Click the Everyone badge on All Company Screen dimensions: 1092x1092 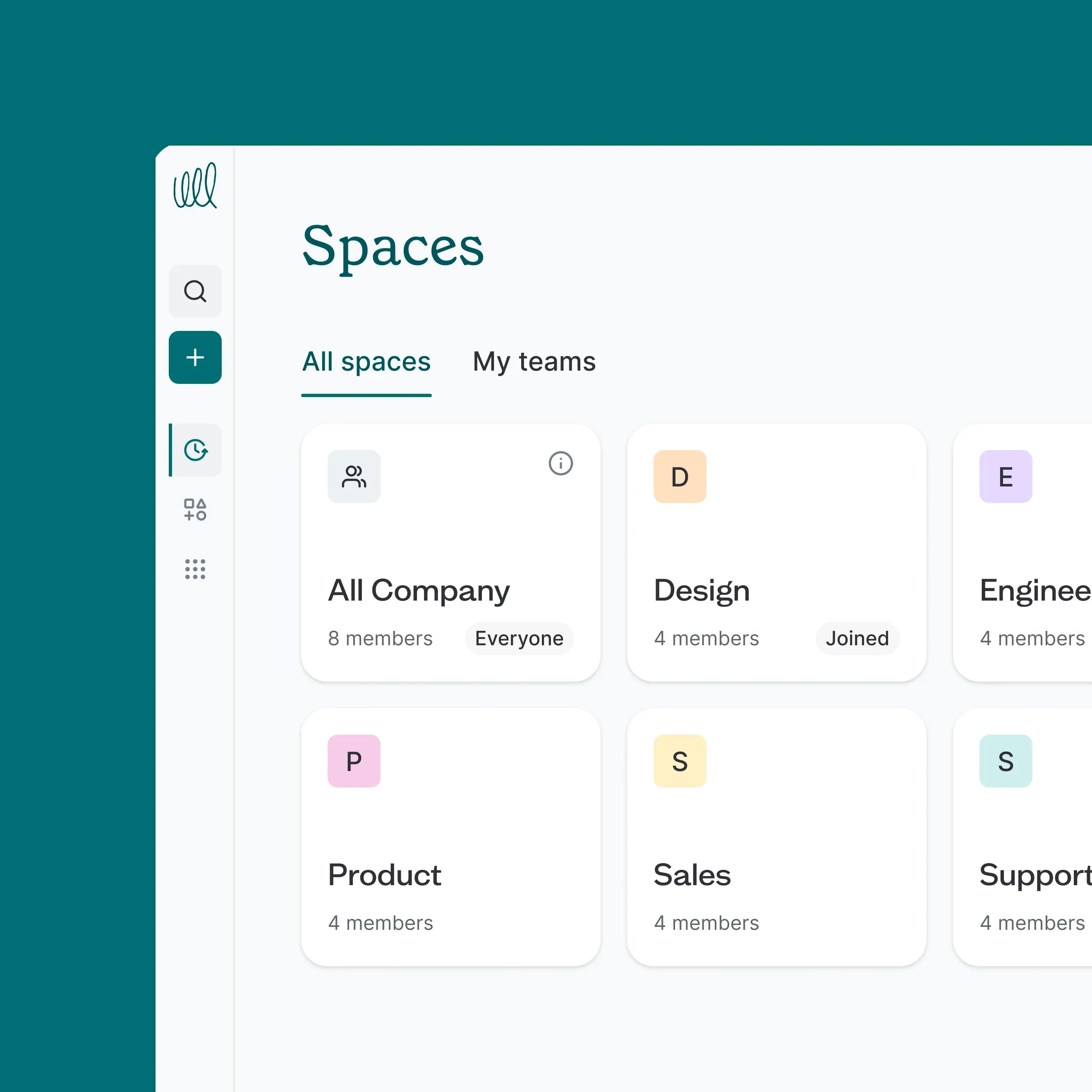tap(519, 638)
